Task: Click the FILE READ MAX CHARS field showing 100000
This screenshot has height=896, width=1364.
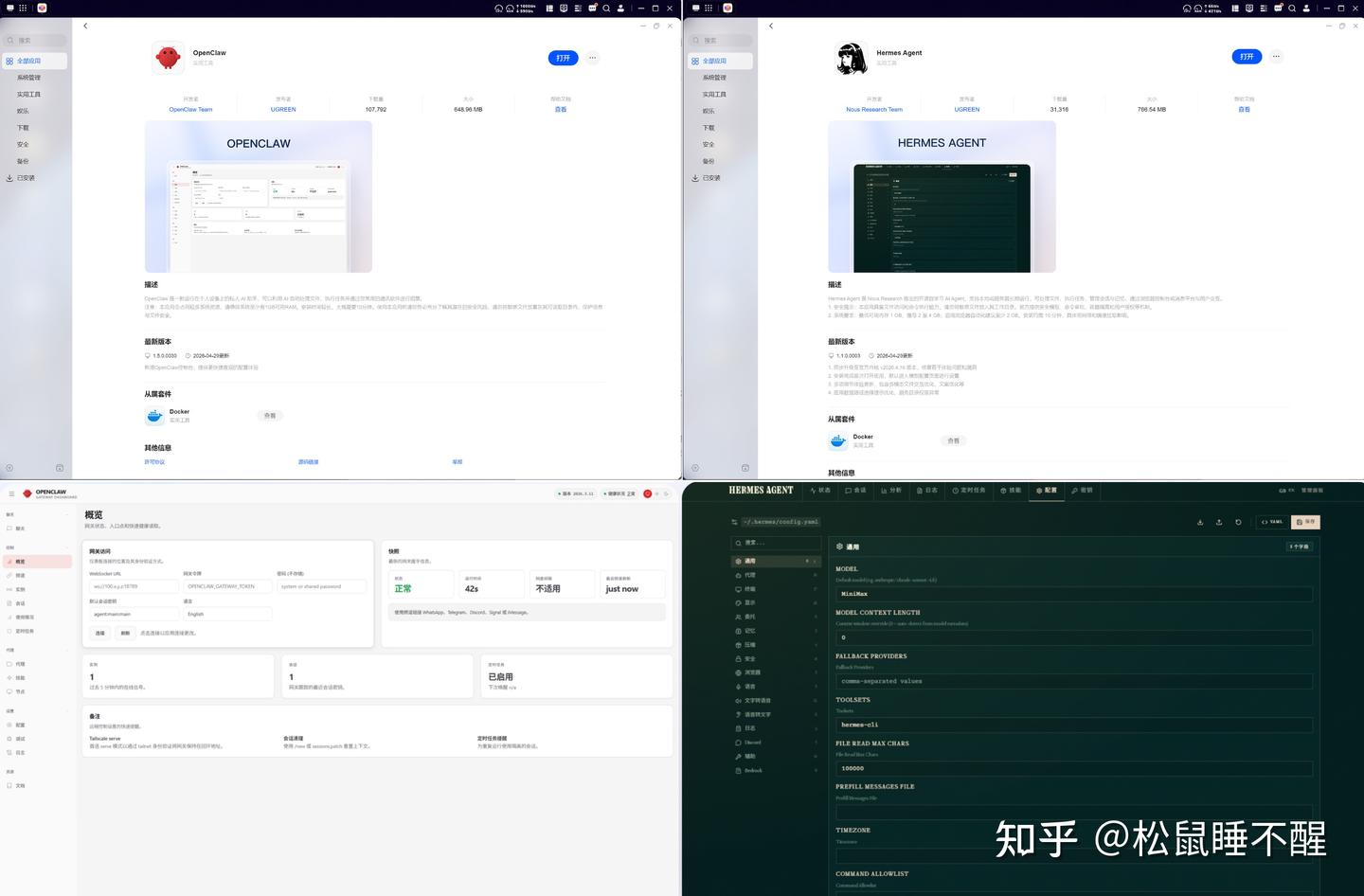Action: (x=1074, y=768)
